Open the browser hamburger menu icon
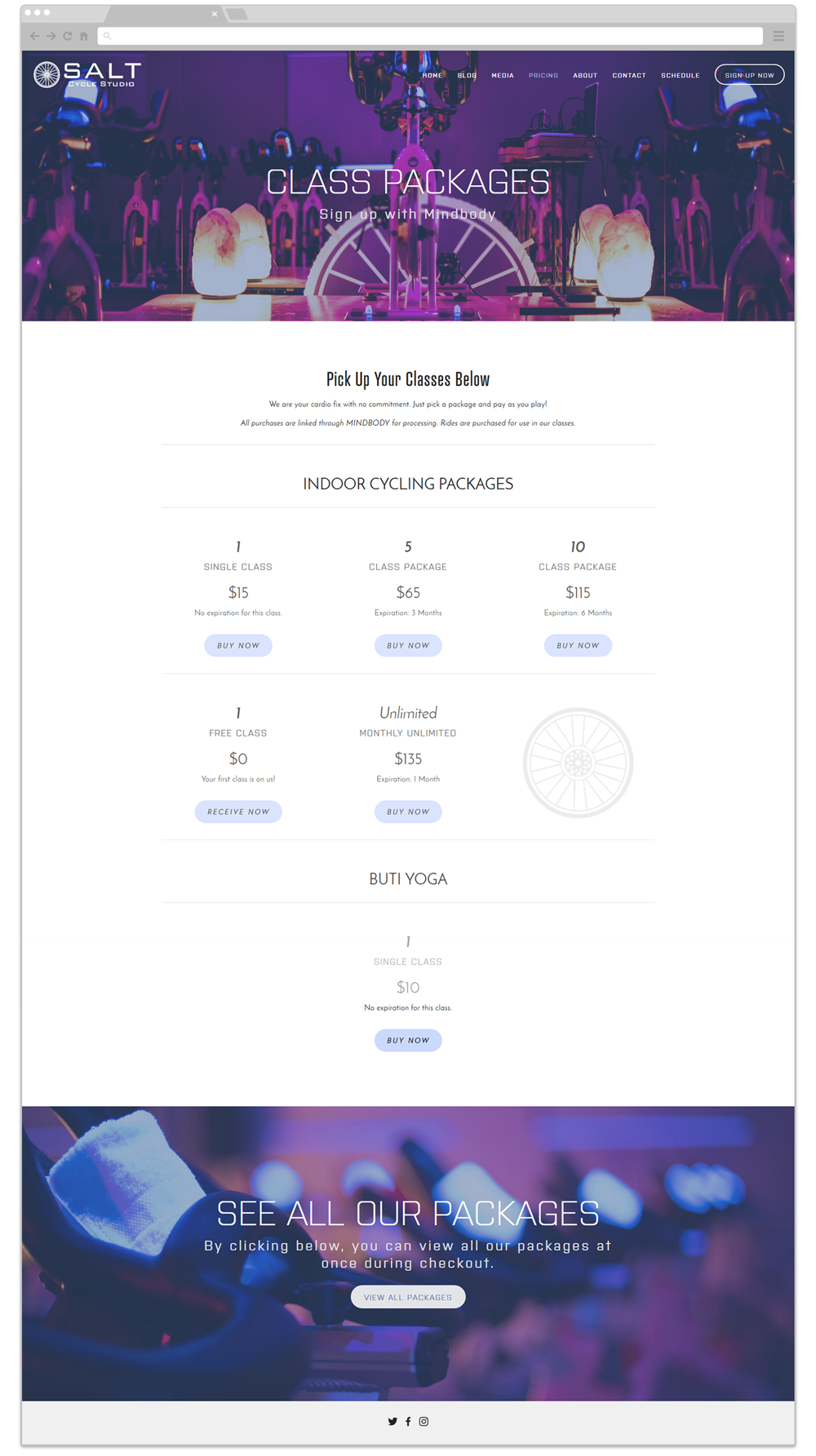The height and width of the screenshot is (1456, 816). 778,36
